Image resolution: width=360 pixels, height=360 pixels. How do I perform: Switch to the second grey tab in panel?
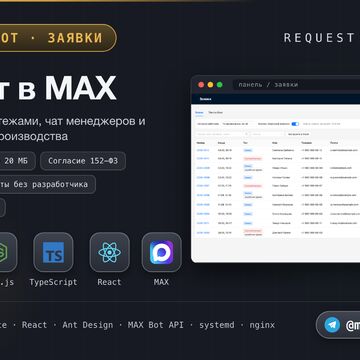tap(215, 113)
